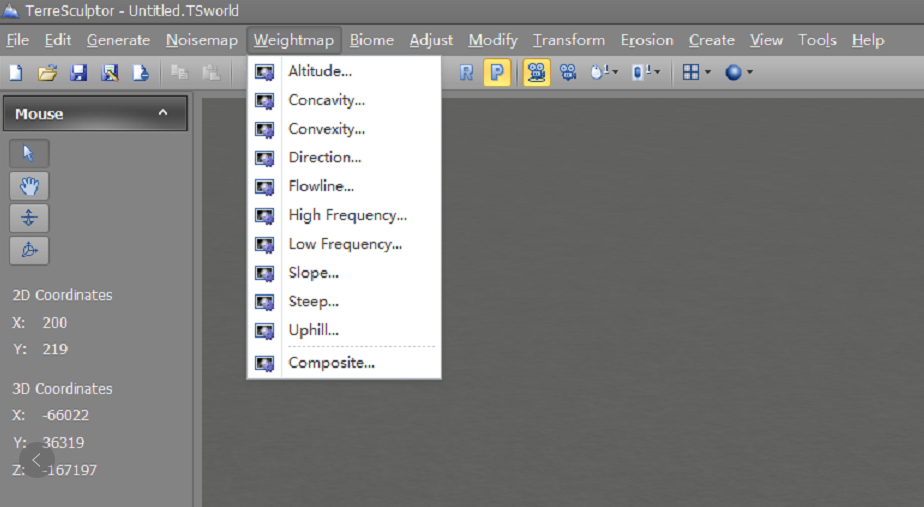Choose Steep... from Weightmap menu
Screen dimensions: 924x507
click(344, 302)
